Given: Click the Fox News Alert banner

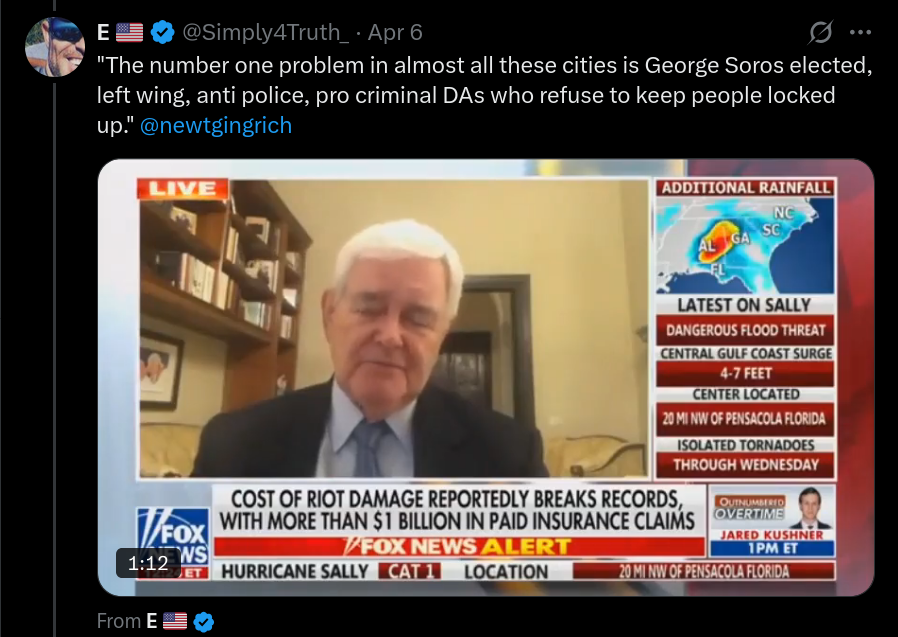Looking at the screenshot, I should 459,546.
